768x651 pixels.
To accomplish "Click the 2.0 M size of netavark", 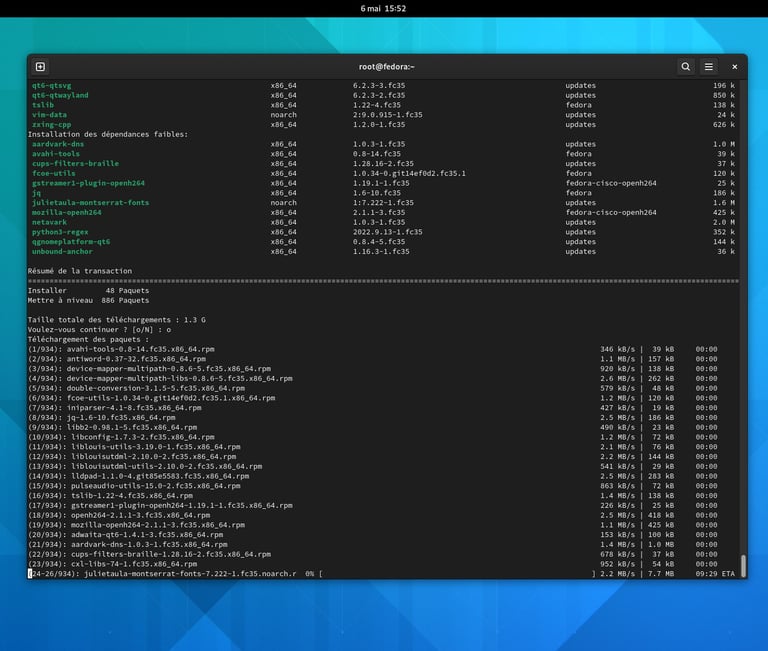I will pyautogui.click(x=724, y=222).
